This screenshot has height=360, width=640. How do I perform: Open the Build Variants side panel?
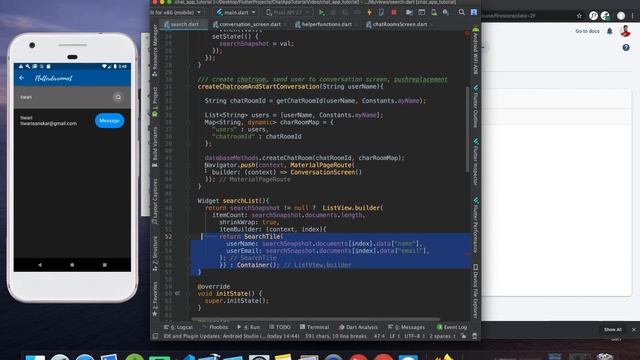[155, 147]
